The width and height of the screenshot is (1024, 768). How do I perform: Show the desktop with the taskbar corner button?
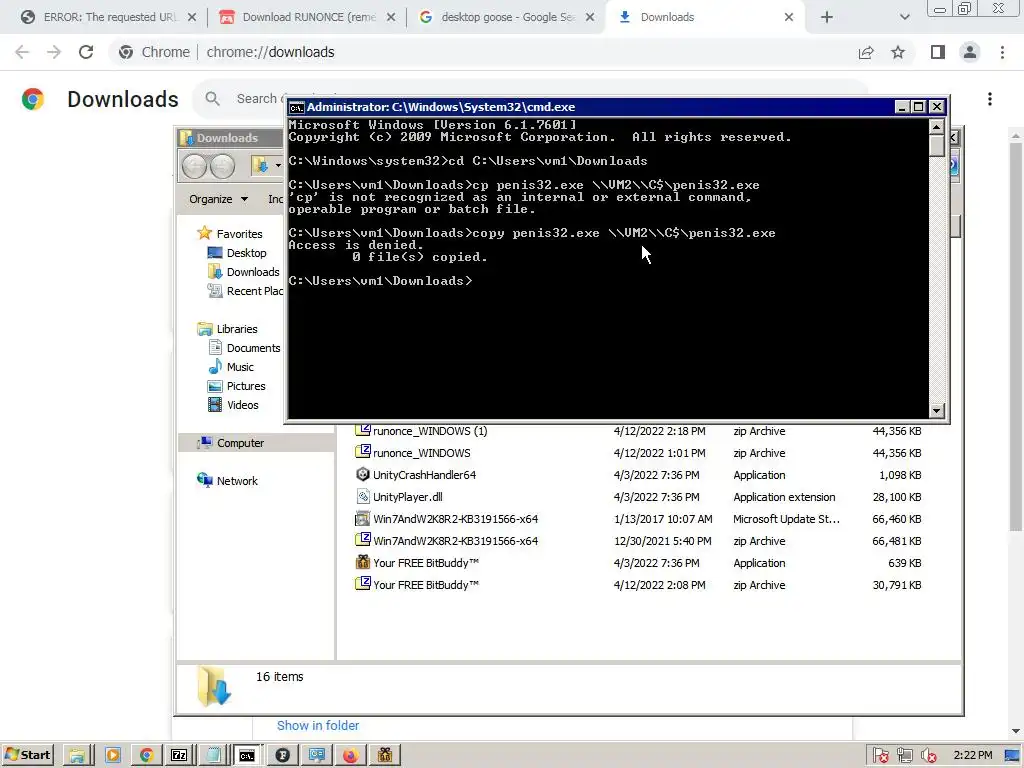(x=1013, y=756)
